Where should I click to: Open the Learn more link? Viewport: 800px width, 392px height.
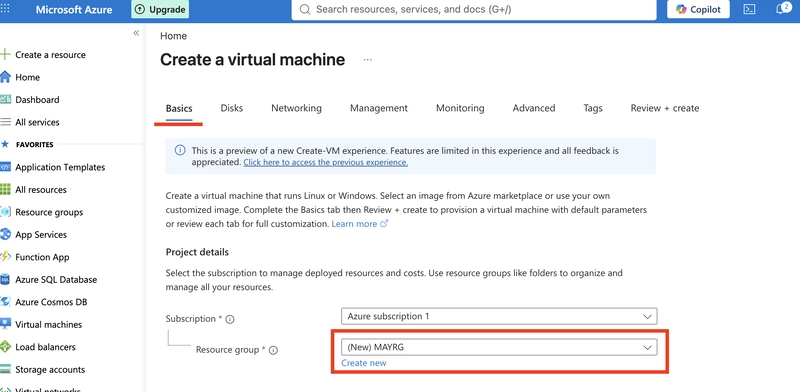click(x=360, y=224)
